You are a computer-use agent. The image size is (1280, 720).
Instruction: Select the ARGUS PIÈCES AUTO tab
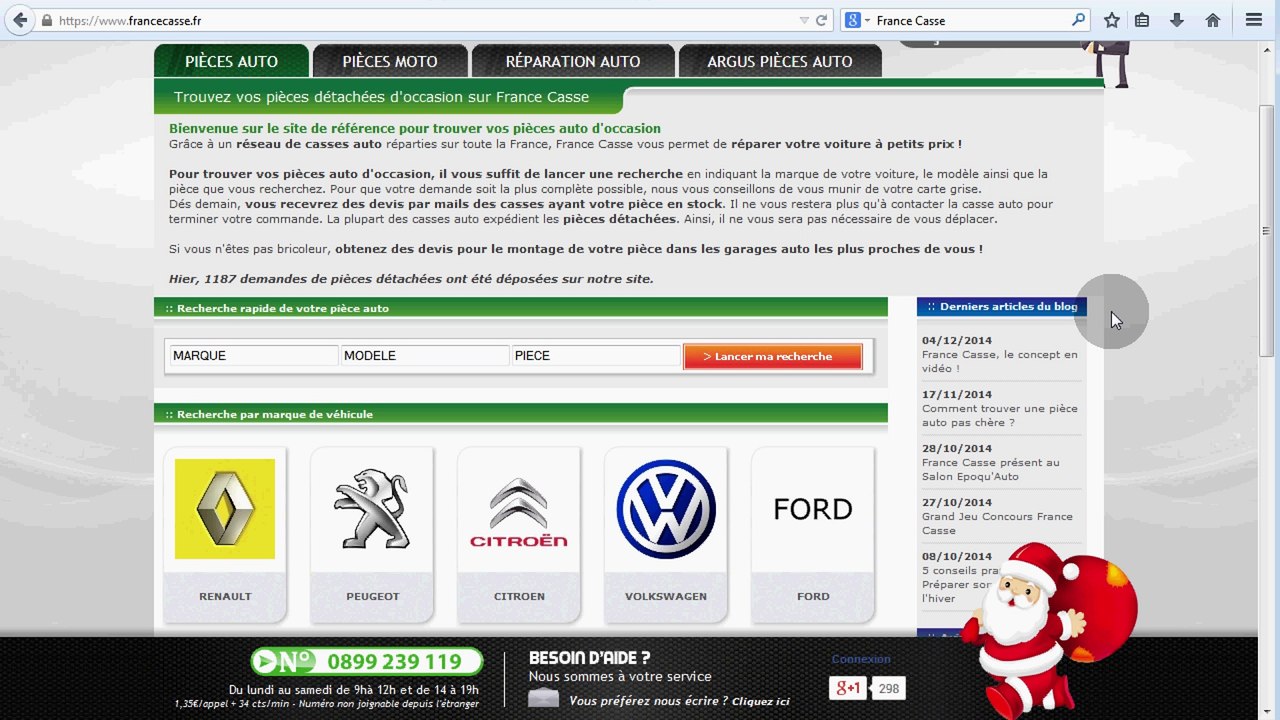pyautogui.click(x=780, y=61)
